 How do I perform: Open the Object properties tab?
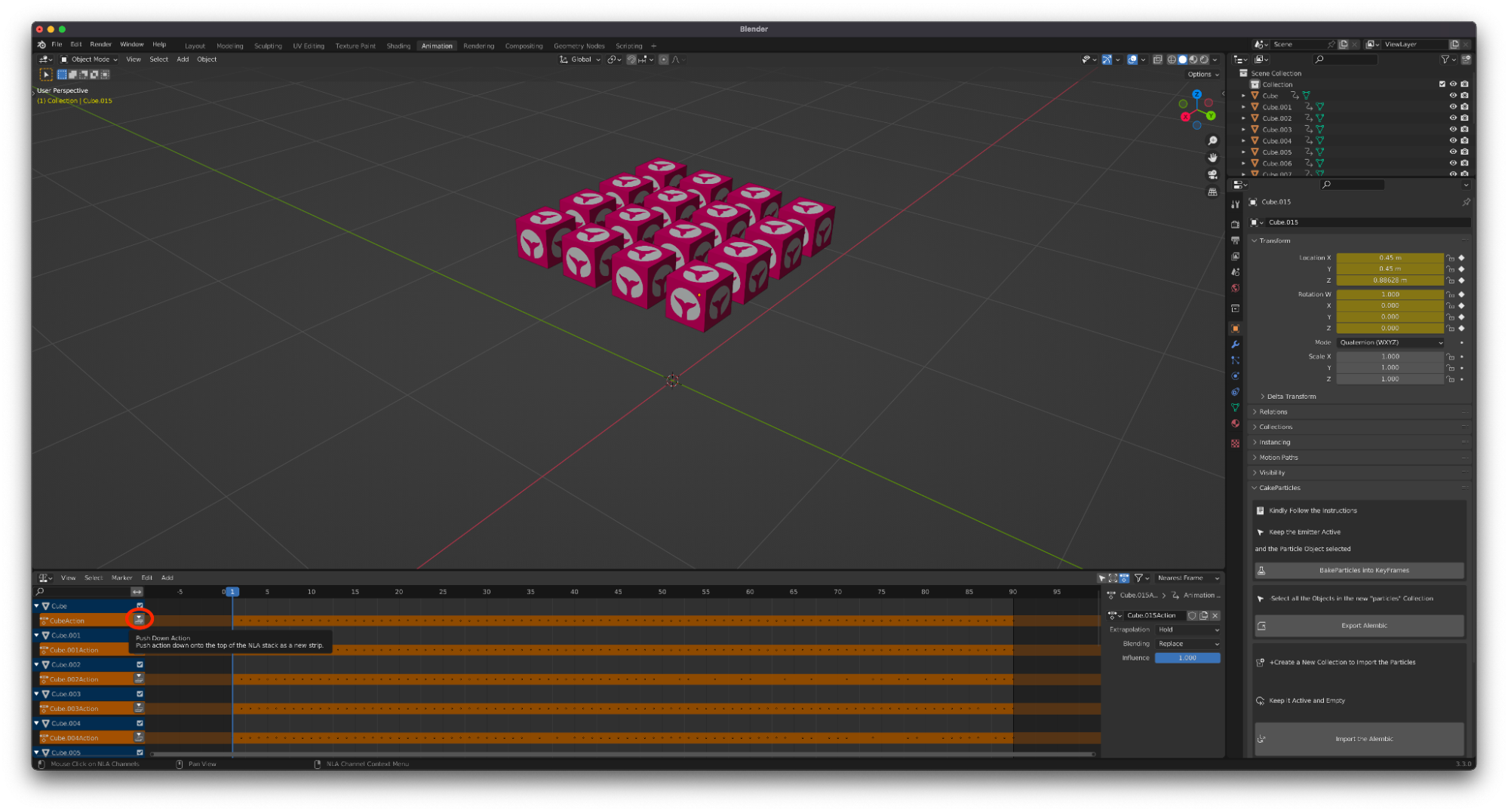[1235, 328]
